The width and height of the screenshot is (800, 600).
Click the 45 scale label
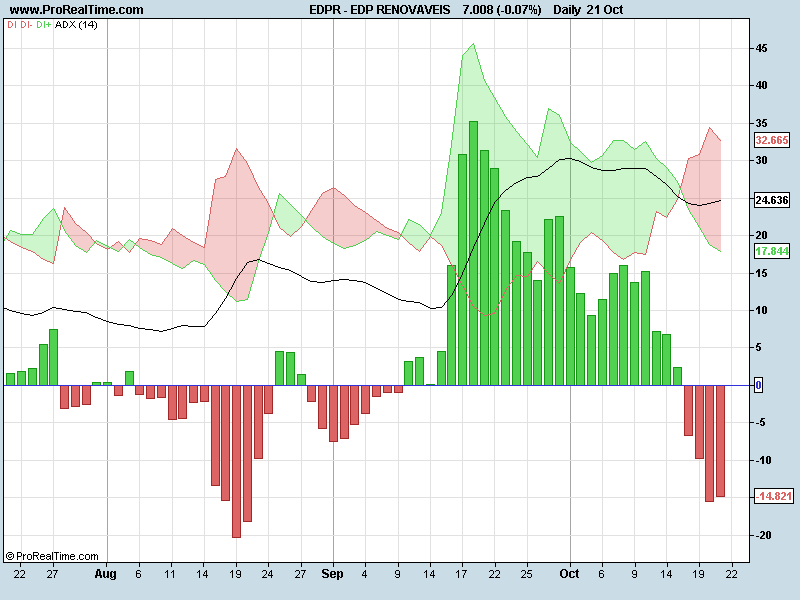click(761, 48)
